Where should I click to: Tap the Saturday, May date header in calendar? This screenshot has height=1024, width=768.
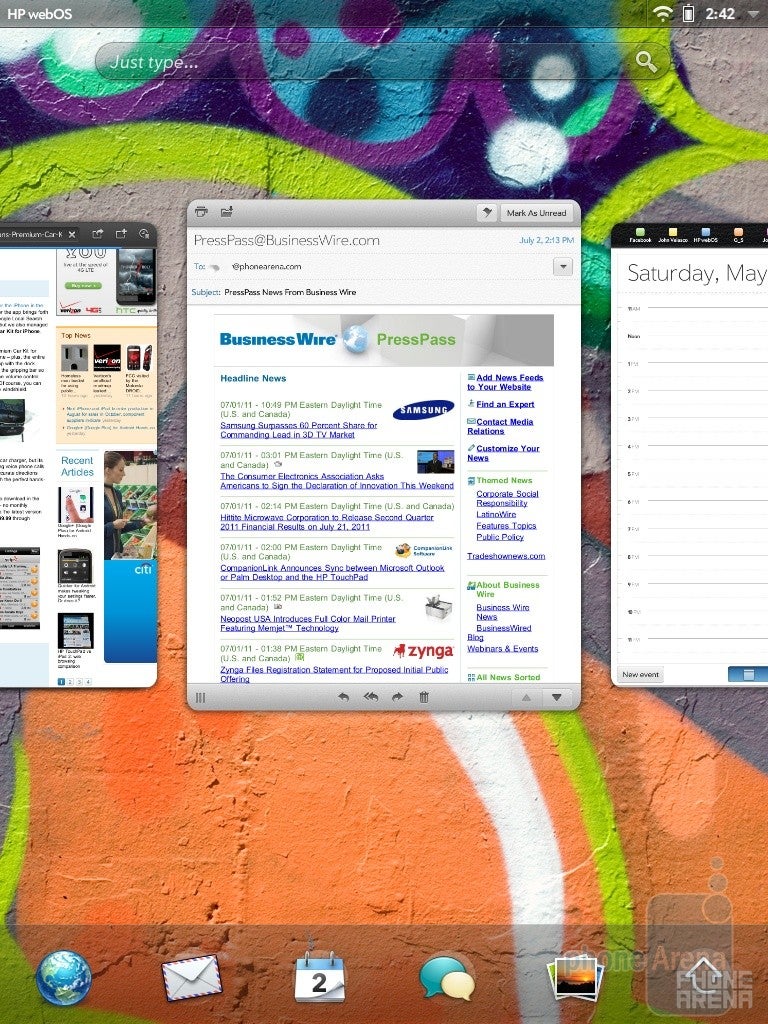[697, 273]
